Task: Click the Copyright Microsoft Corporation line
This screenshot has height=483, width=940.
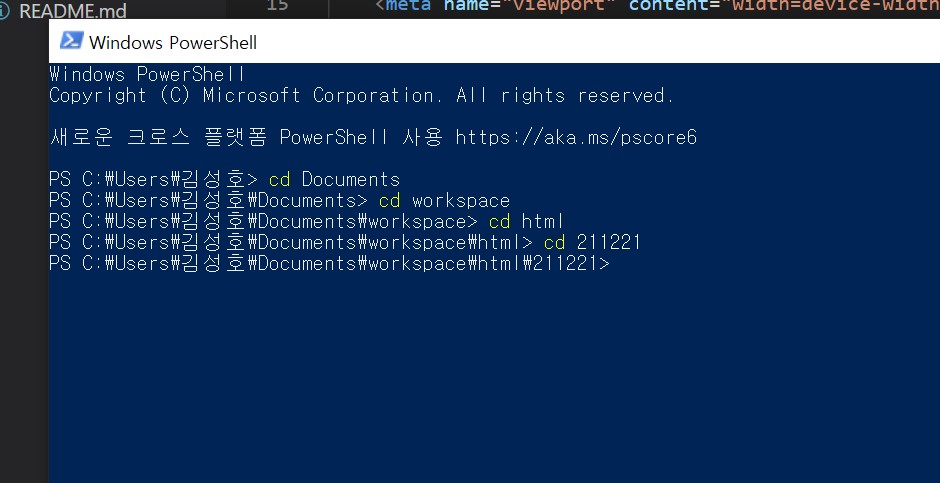Action: [x=362, y=96]
